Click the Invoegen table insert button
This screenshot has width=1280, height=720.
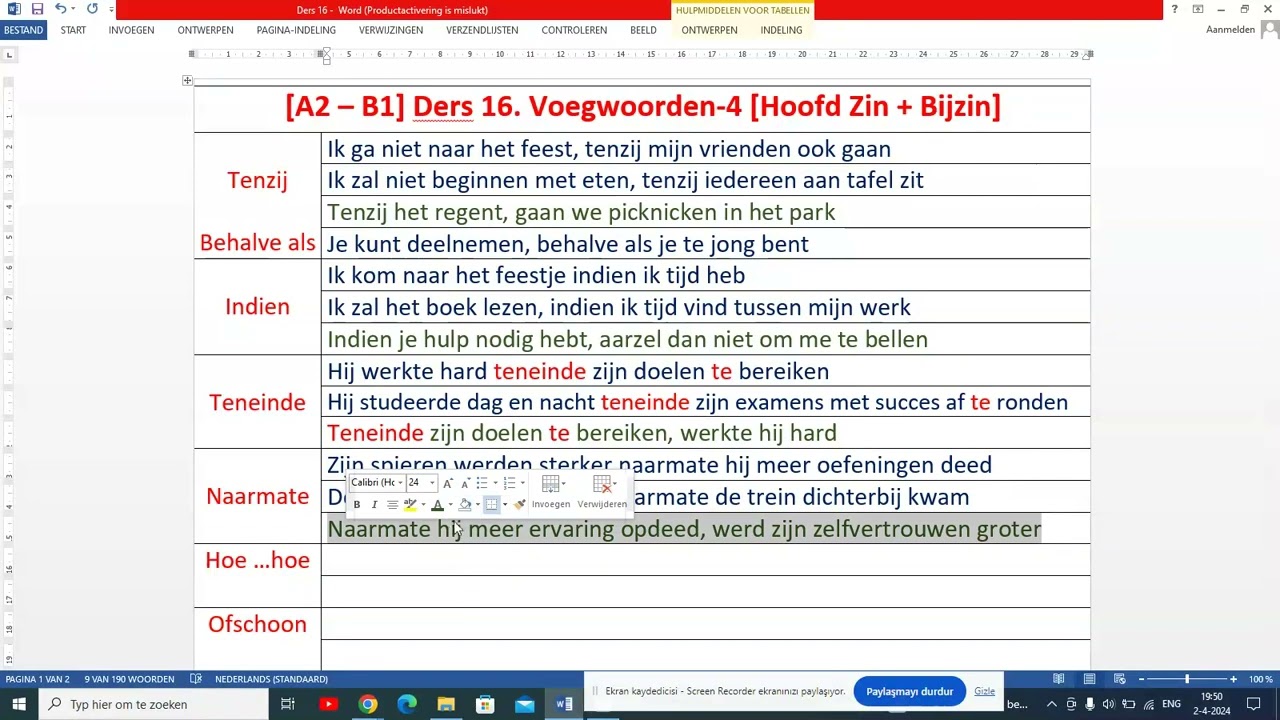coord(551,492)
